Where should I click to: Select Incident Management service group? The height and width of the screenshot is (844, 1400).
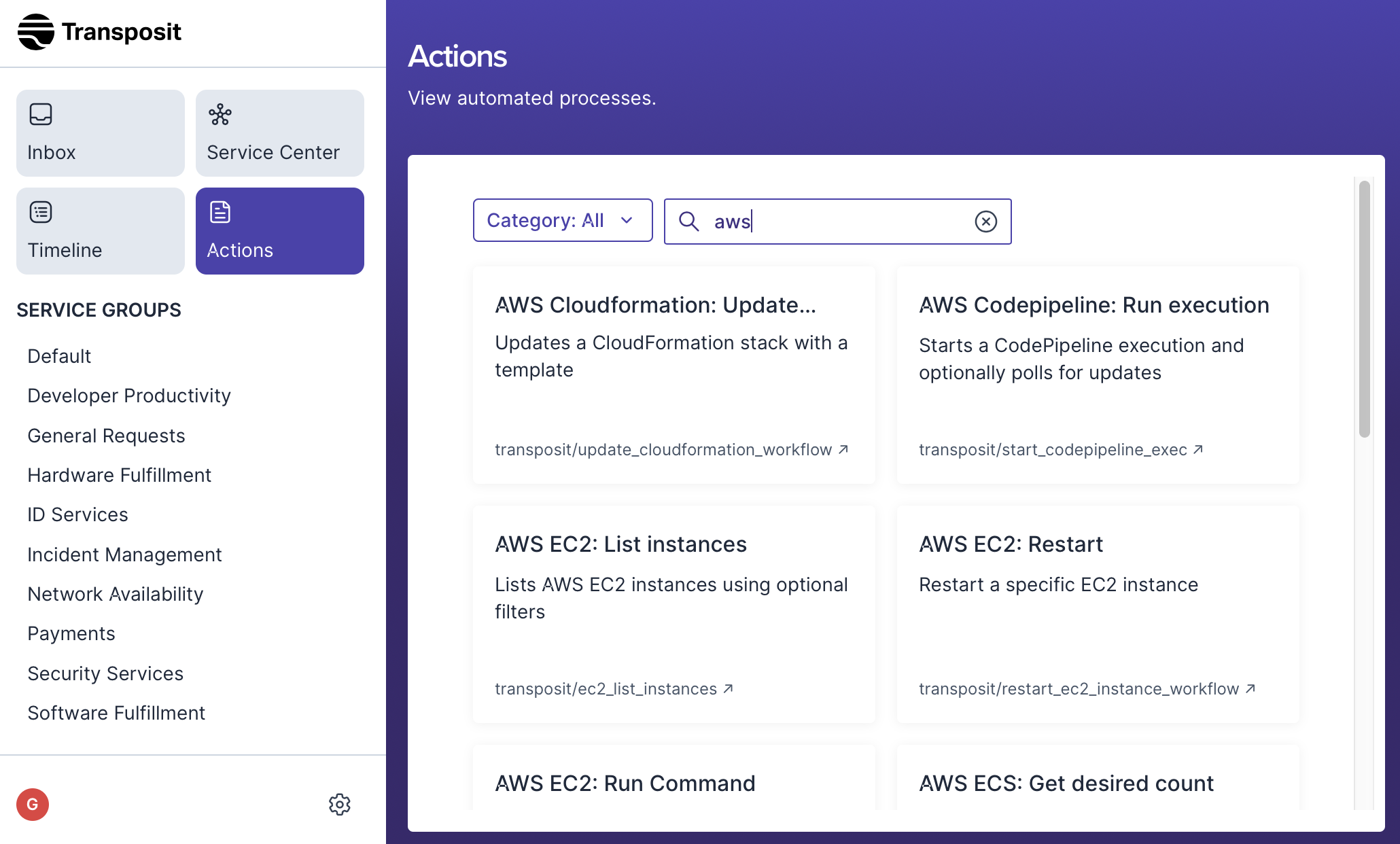click(124, 555)
